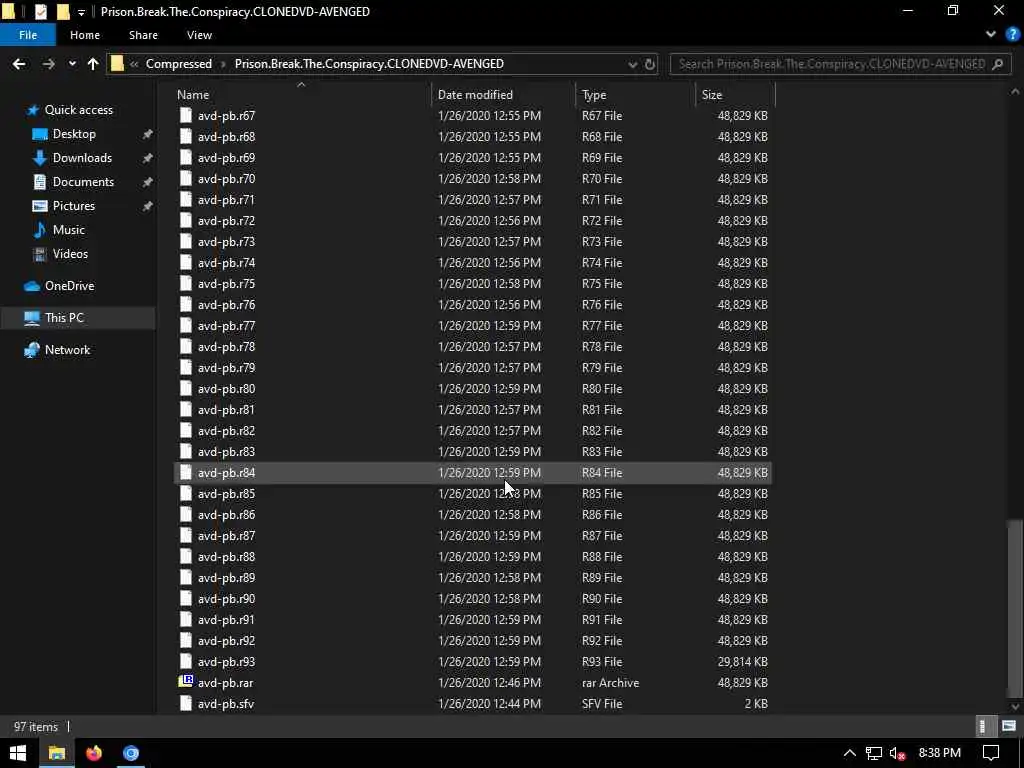This screenshot has width=1024, height=768.
Task: Click the scroll up arrow of file list
Action: point(1015,92)
